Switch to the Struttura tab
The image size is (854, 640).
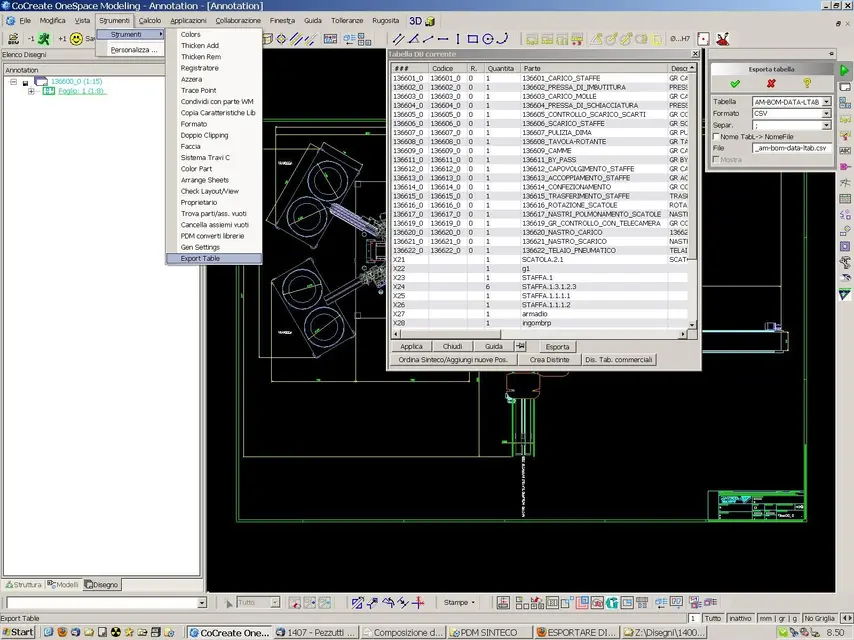click(x=24, y=584)
